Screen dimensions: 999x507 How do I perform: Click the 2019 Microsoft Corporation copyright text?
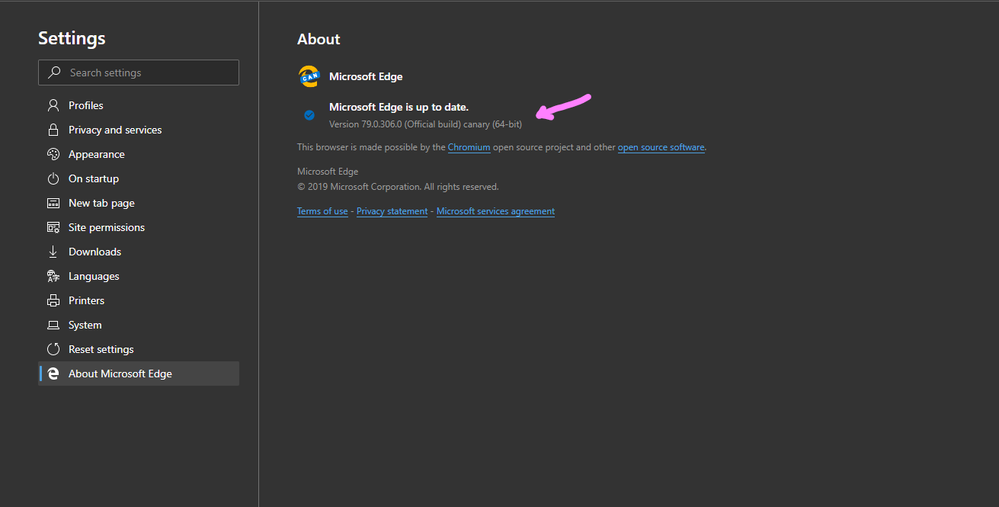(398, 187)
